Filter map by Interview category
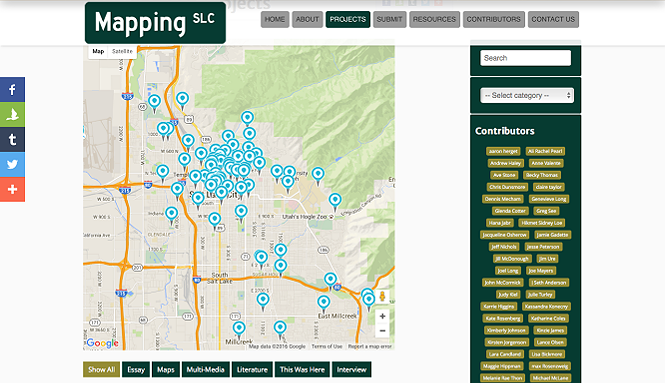The image size is (665, 383). [x=352, y=369]
